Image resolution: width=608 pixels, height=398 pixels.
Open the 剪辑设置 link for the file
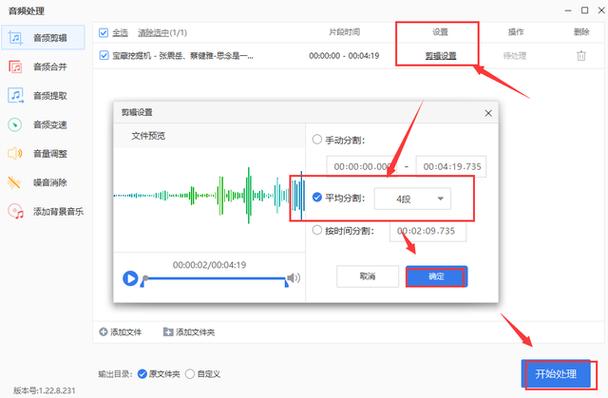coord(440,56)
